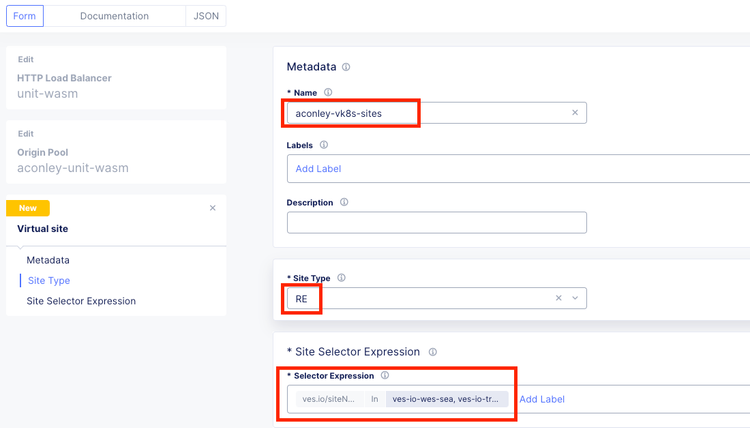Open the JSON view tab
Screen dimensions: 750x428
206,16
